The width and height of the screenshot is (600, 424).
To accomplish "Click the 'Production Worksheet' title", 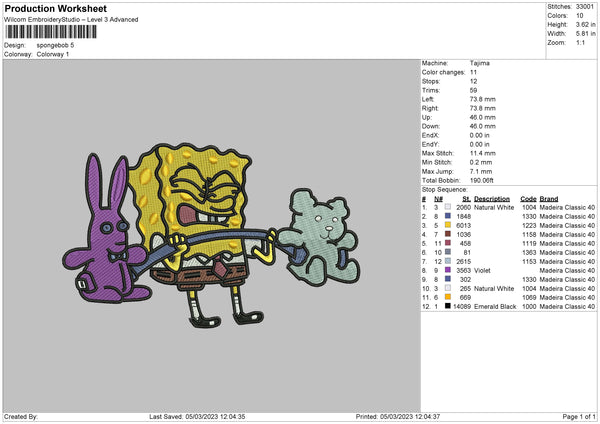I will coord(55,8).
